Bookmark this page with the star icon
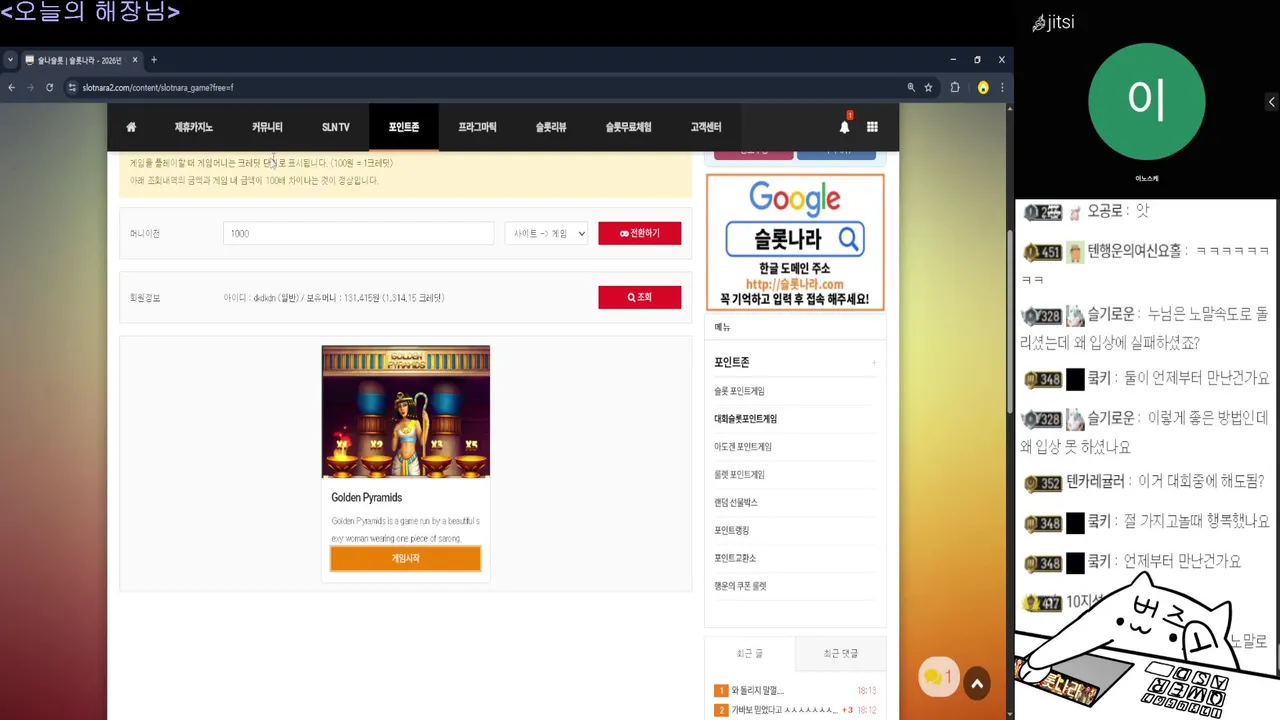1280x720 pixels. [x=928, y=88]
